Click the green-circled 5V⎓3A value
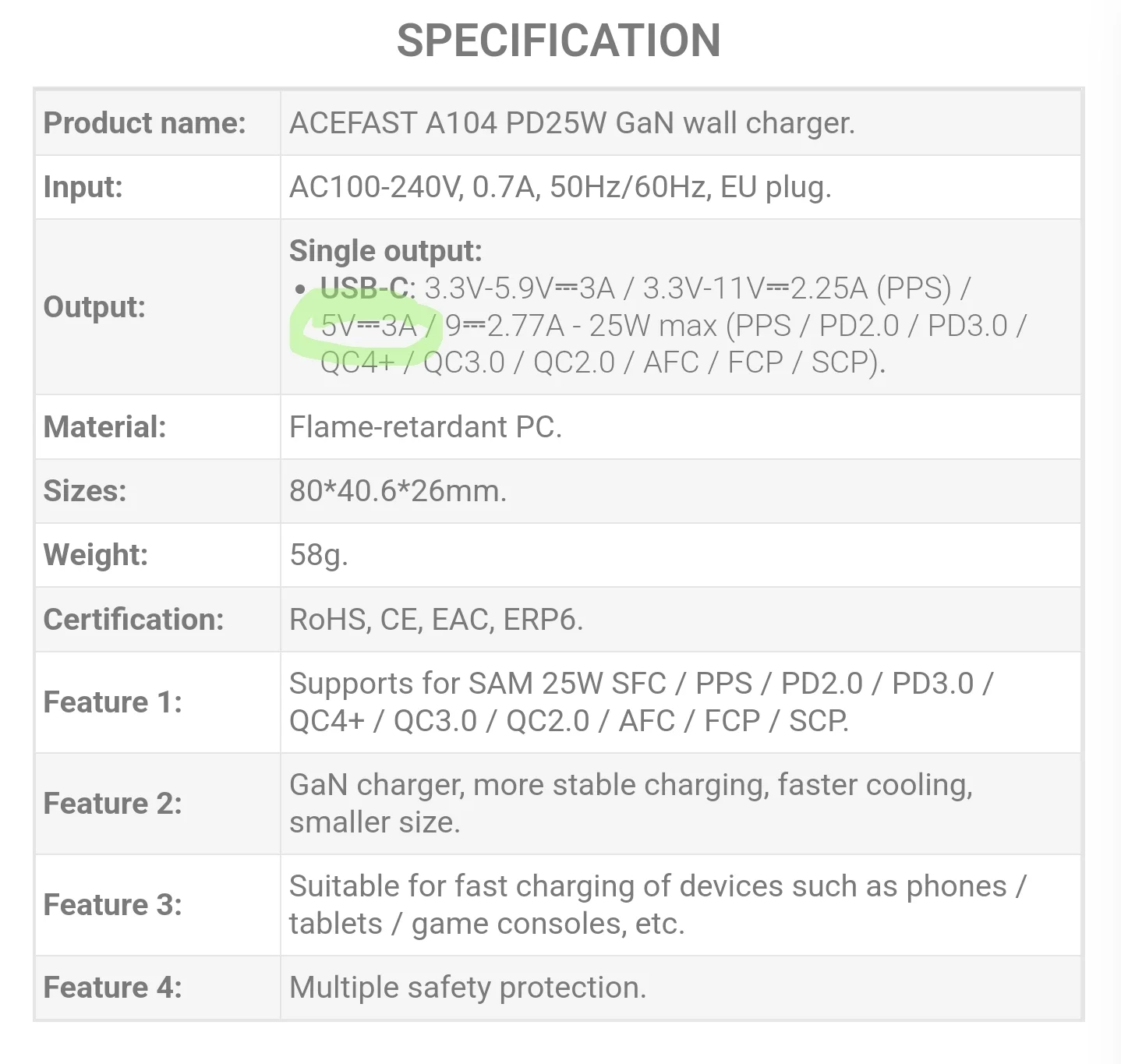 coord(369,326)
